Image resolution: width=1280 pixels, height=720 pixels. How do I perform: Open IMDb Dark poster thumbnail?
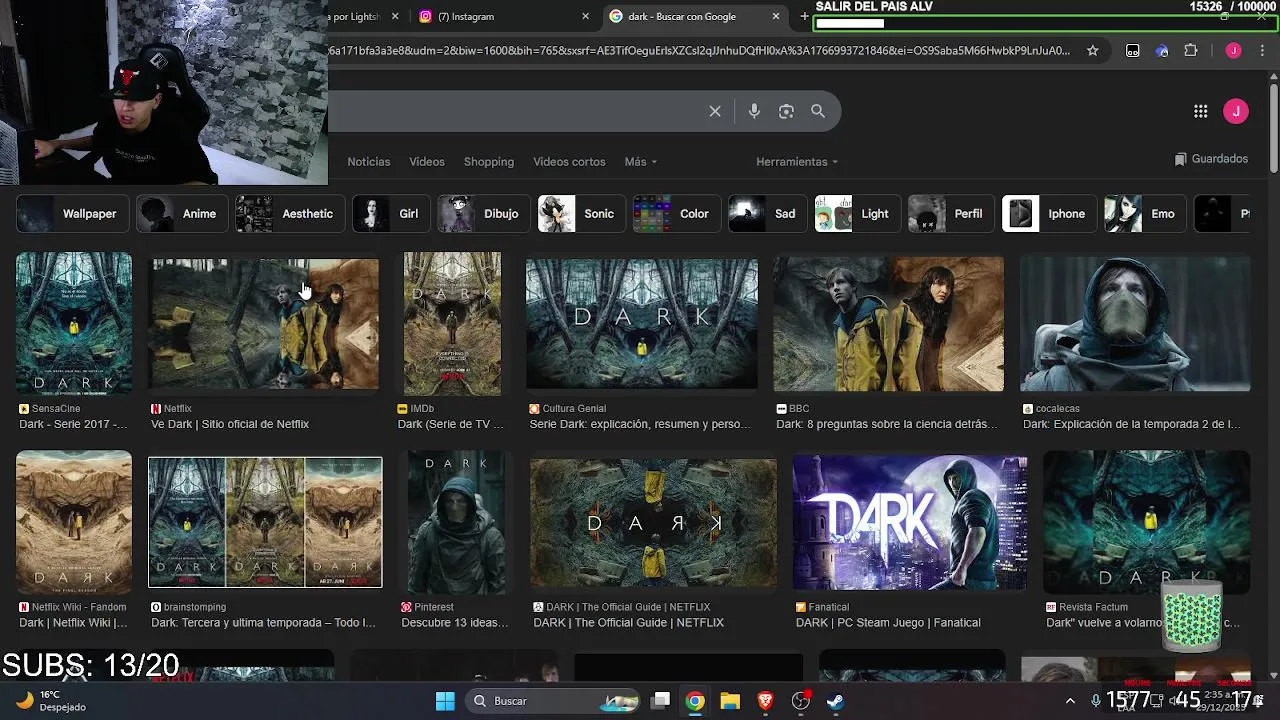tap(452, 323)
